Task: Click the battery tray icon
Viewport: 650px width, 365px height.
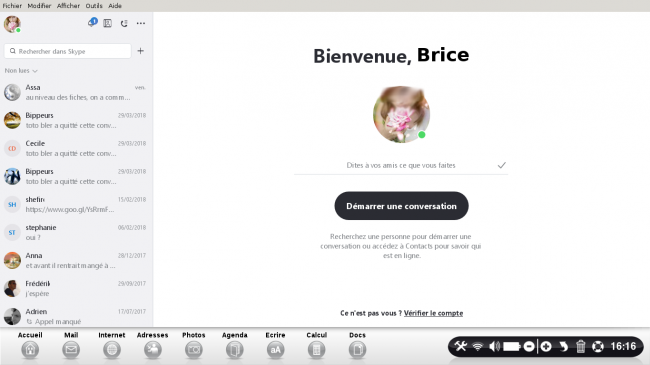Action: point(512,346)
